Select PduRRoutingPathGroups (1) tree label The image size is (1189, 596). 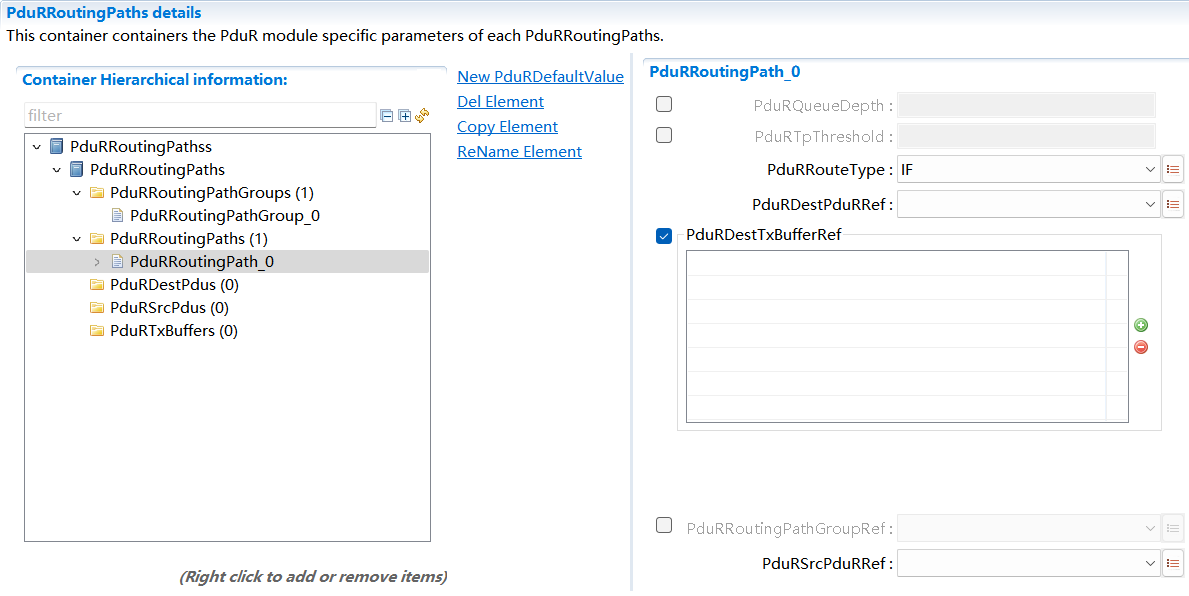click(x=212, y=193)
